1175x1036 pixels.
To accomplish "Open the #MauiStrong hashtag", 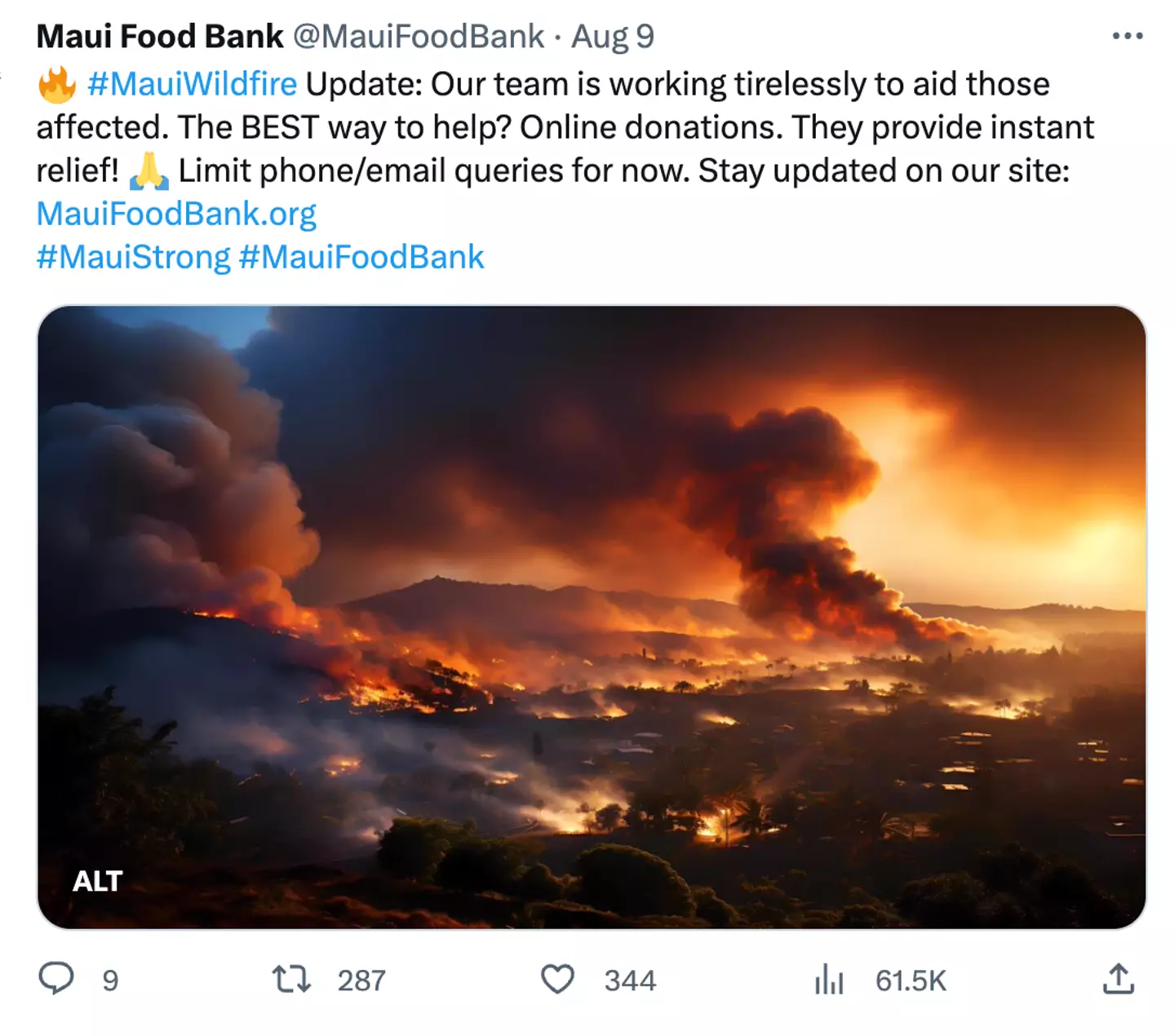I will (x=134, y=257).
